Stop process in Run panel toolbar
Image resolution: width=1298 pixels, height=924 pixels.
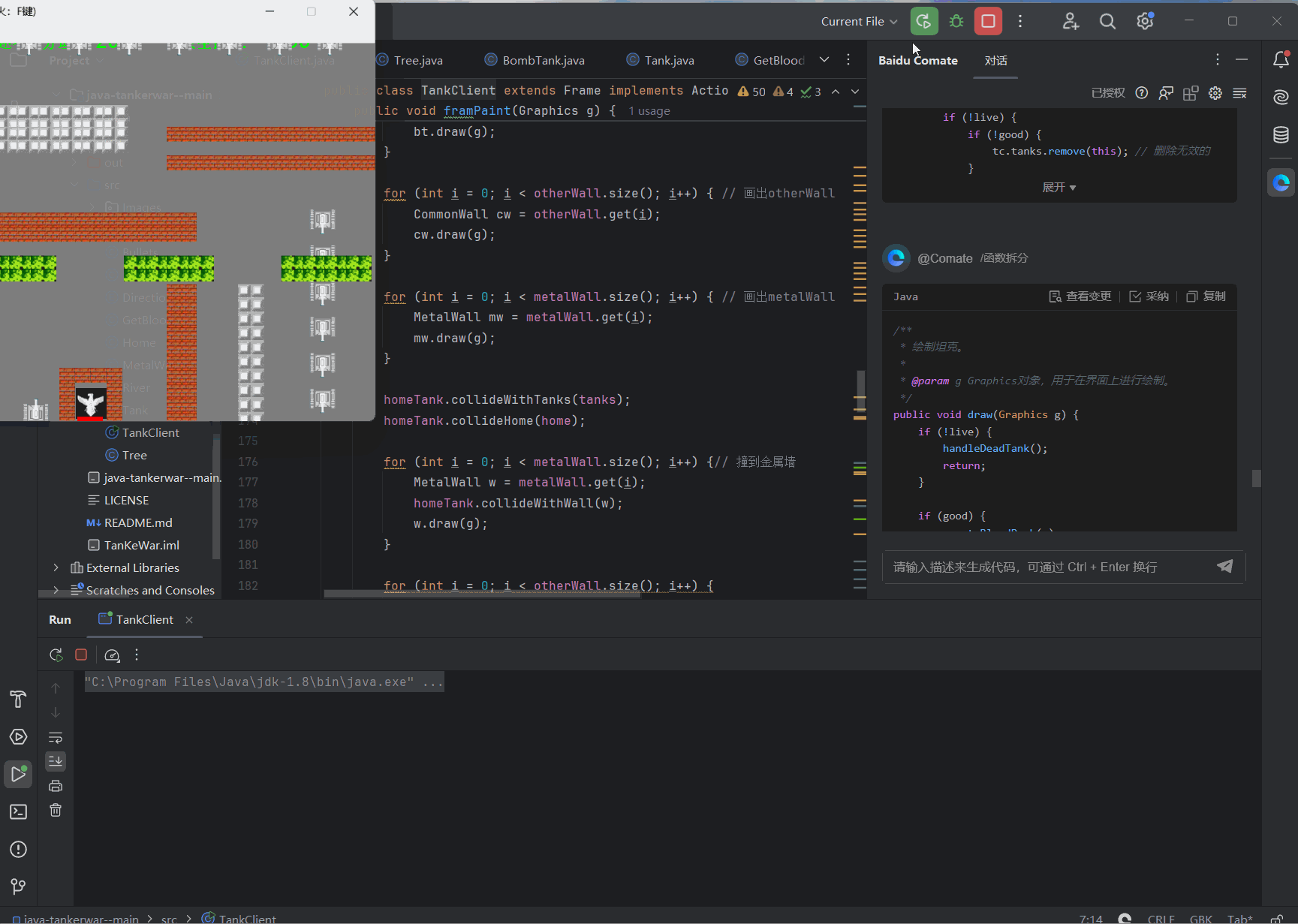click(x=81, y=655)
